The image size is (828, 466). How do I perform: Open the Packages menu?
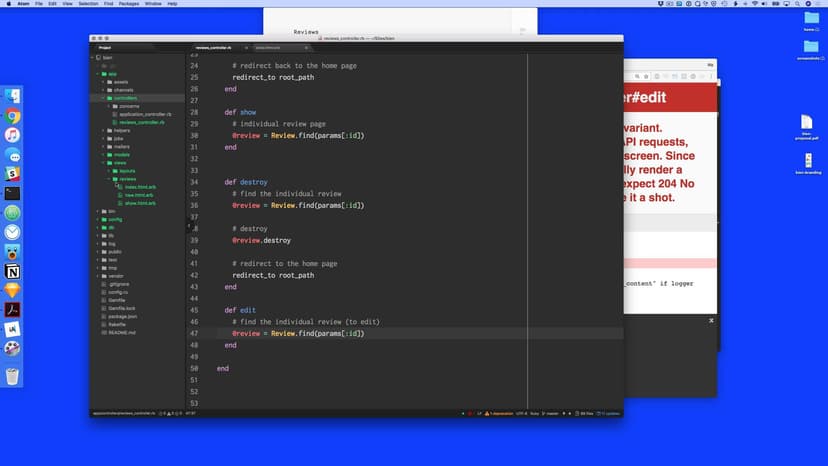128,4
